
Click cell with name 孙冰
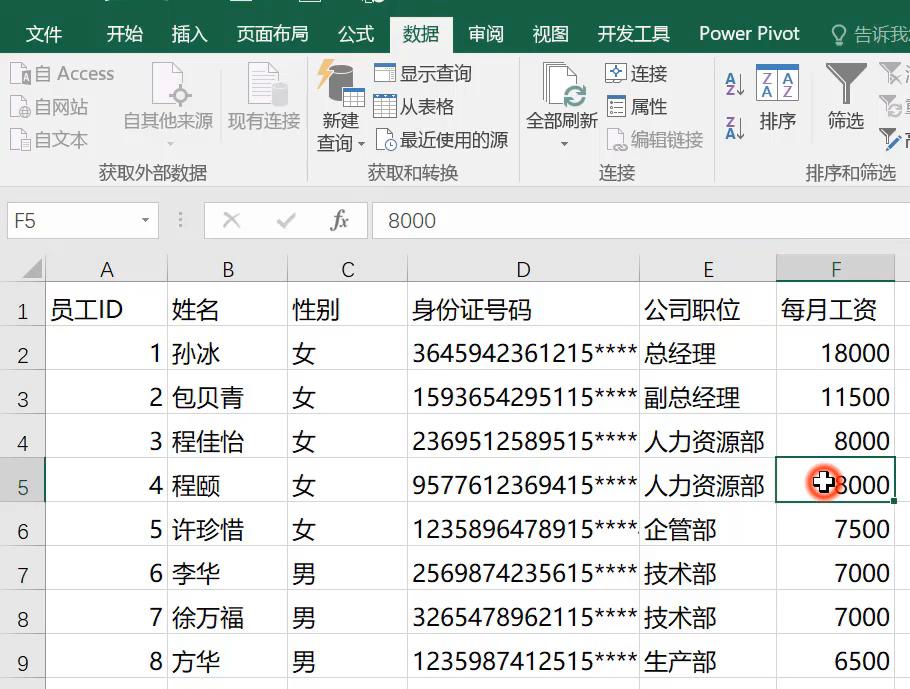click(x=228, y=353)
